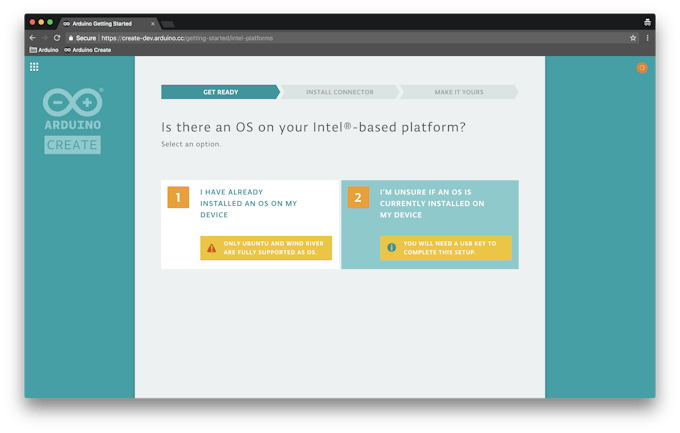Click the CREATE logo badge
The width and height of the screenshot is (680, 433).
coord(72,145)
